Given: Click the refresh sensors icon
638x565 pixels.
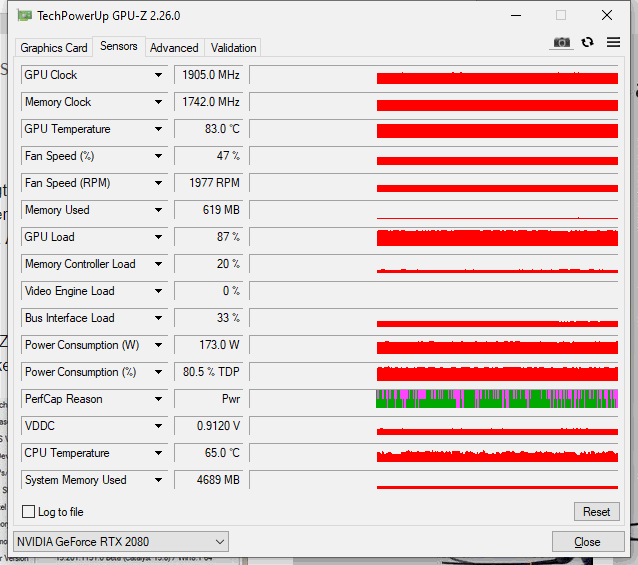Looking at the screenshot, I should point(587,42).
